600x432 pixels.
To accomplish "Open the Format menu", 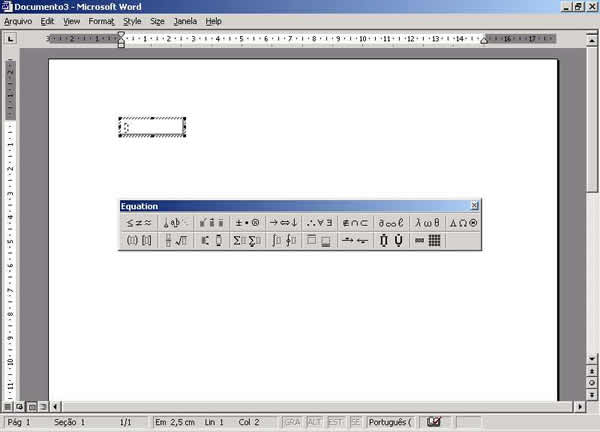I will pos(101,21).
